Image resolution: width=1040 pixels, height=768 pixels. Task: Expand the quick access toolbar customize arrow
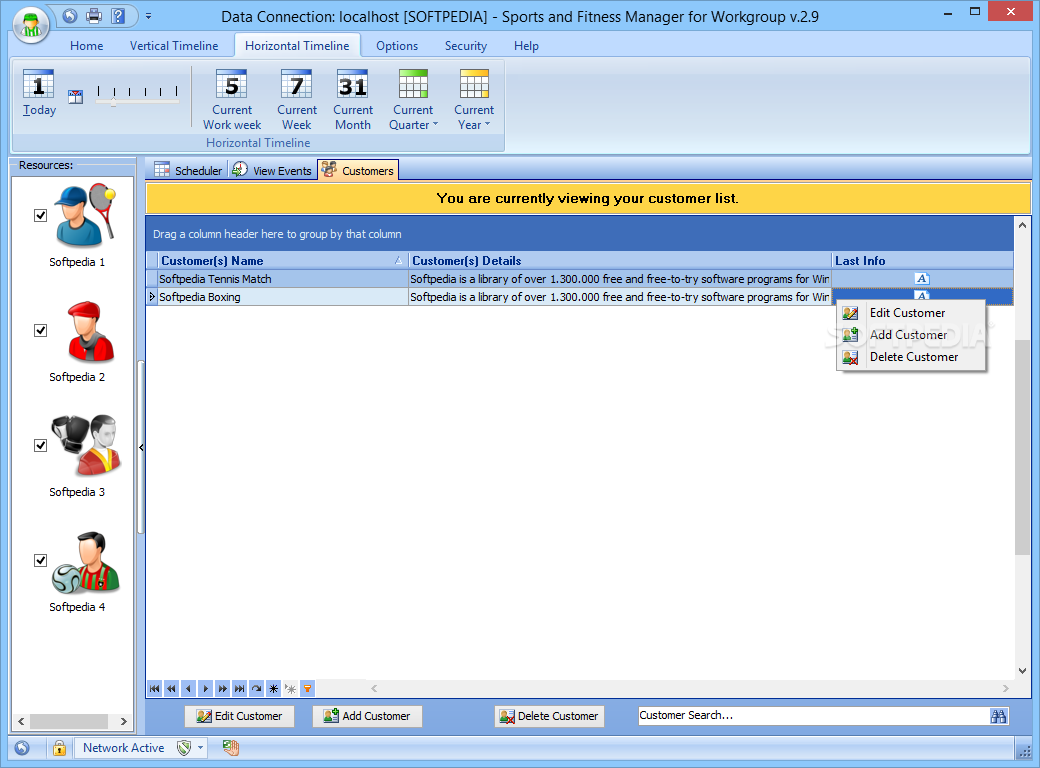tap(149, 16)
